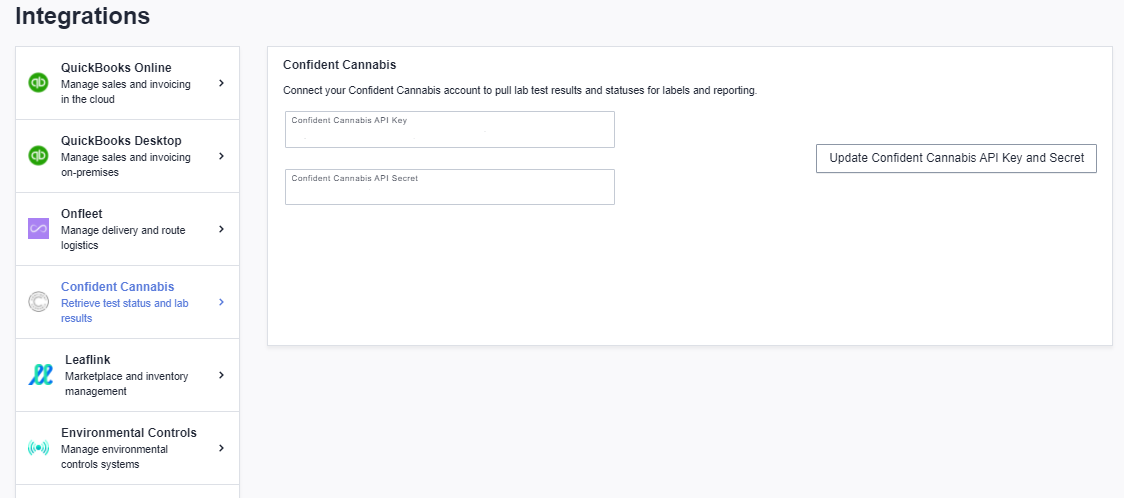
Task: Select the QuickBooks Online integration title
Action: pos(116,67)
